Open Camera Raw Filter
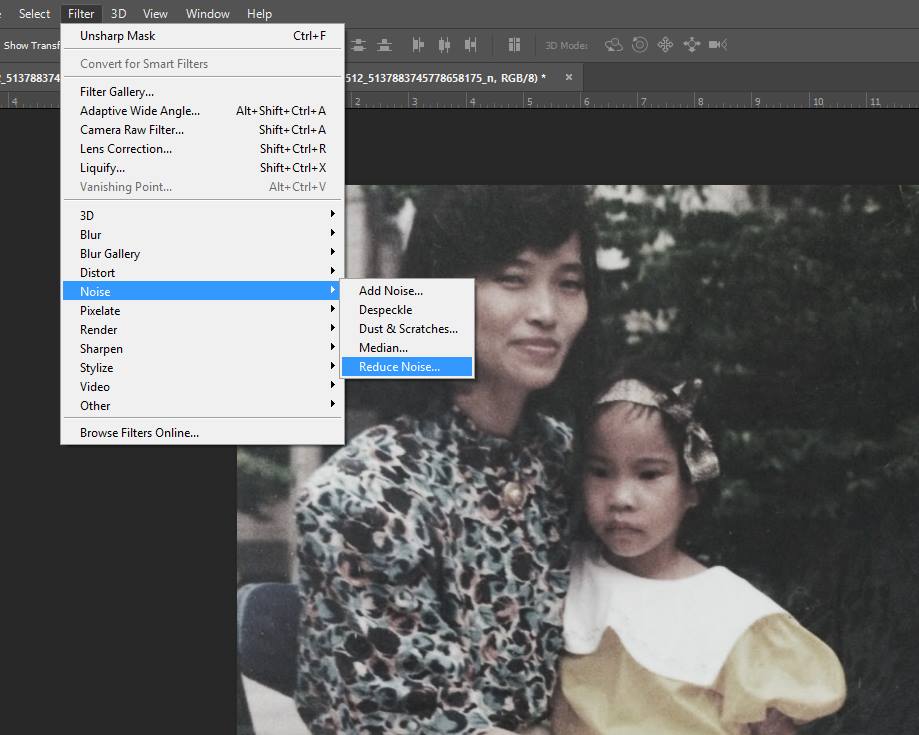Image resolution: width=919 pixels, height=735 pixels. click(x=132, y=130)
